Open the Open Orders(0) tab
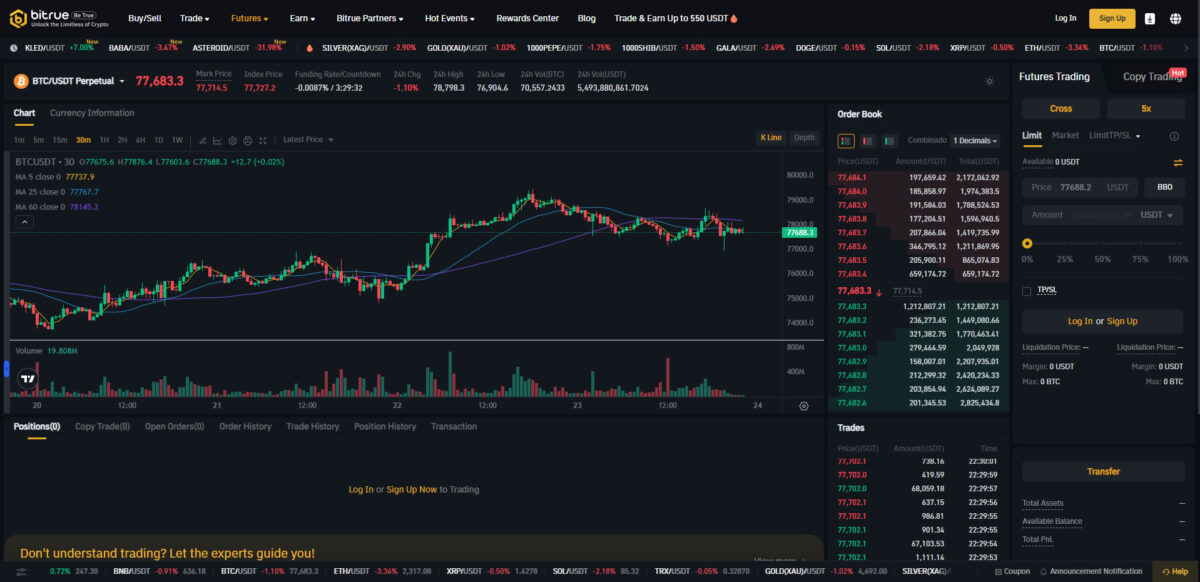Screen dimensions: 1200x582 tap(174, 427)
